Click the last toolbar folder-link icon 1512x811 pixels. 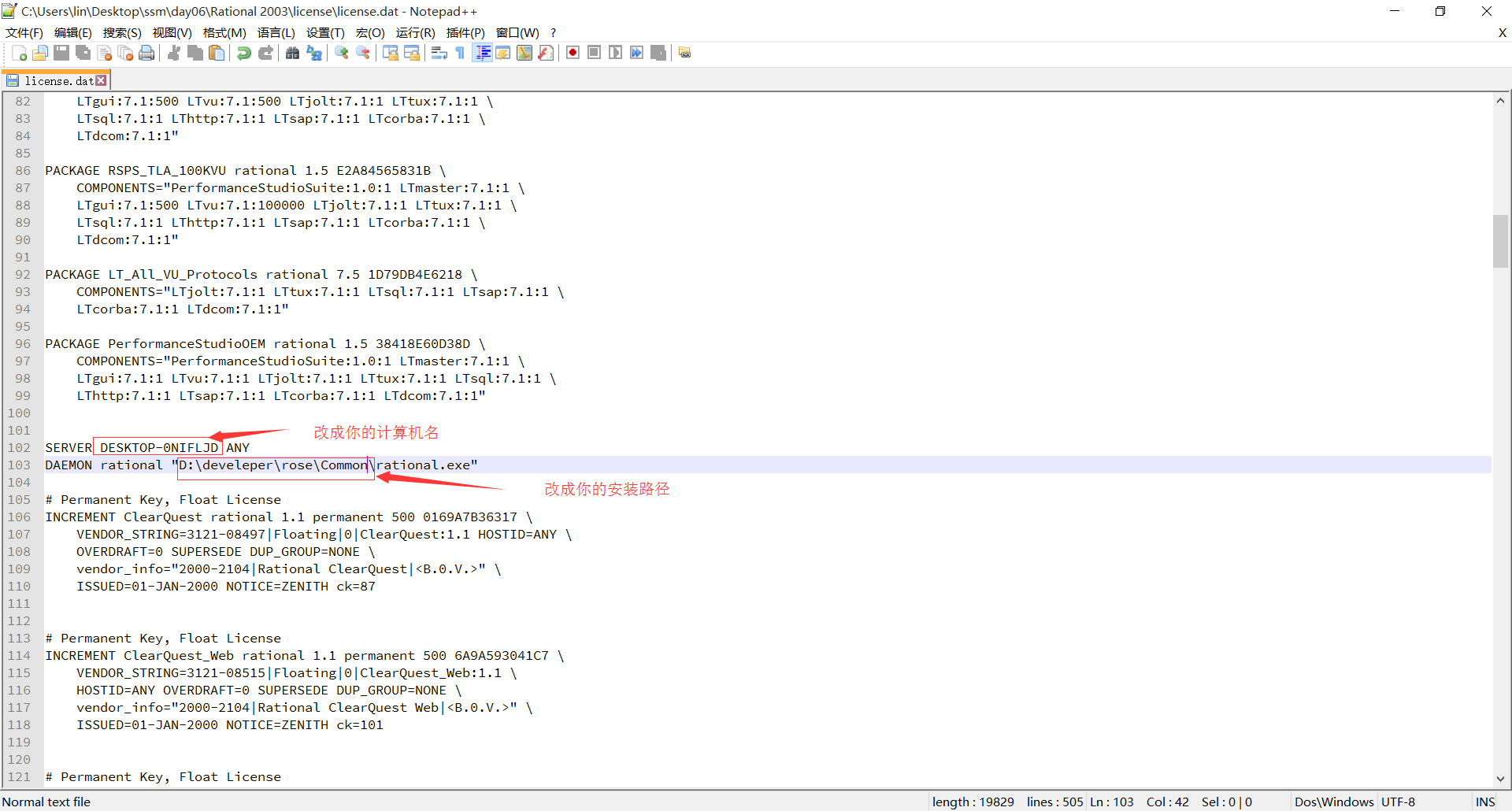tap(685, 53)
